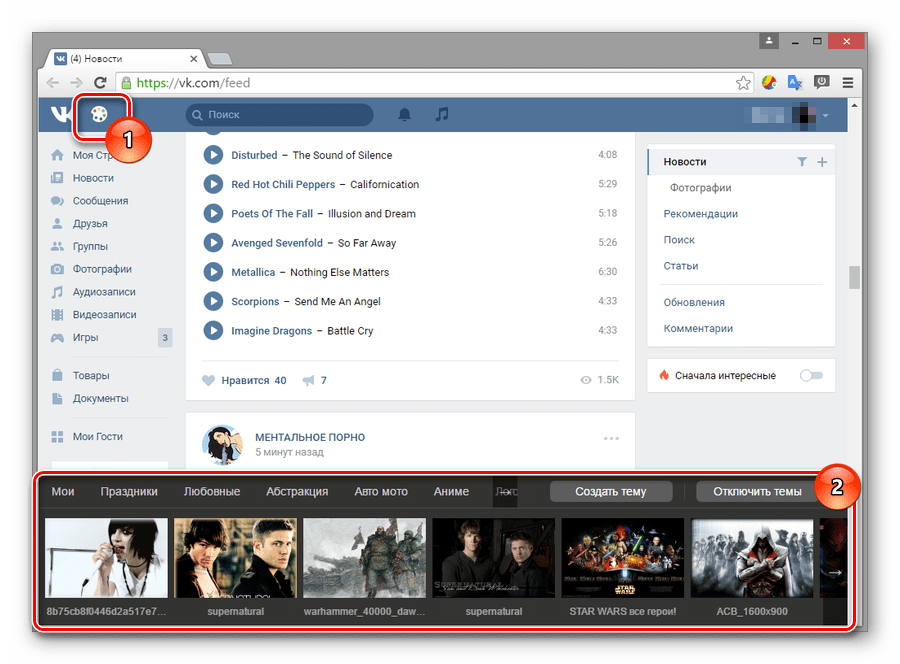Select Поиск in right panel
The height and width of the screenshot is (664, 900).
click(x=679, y=240)
